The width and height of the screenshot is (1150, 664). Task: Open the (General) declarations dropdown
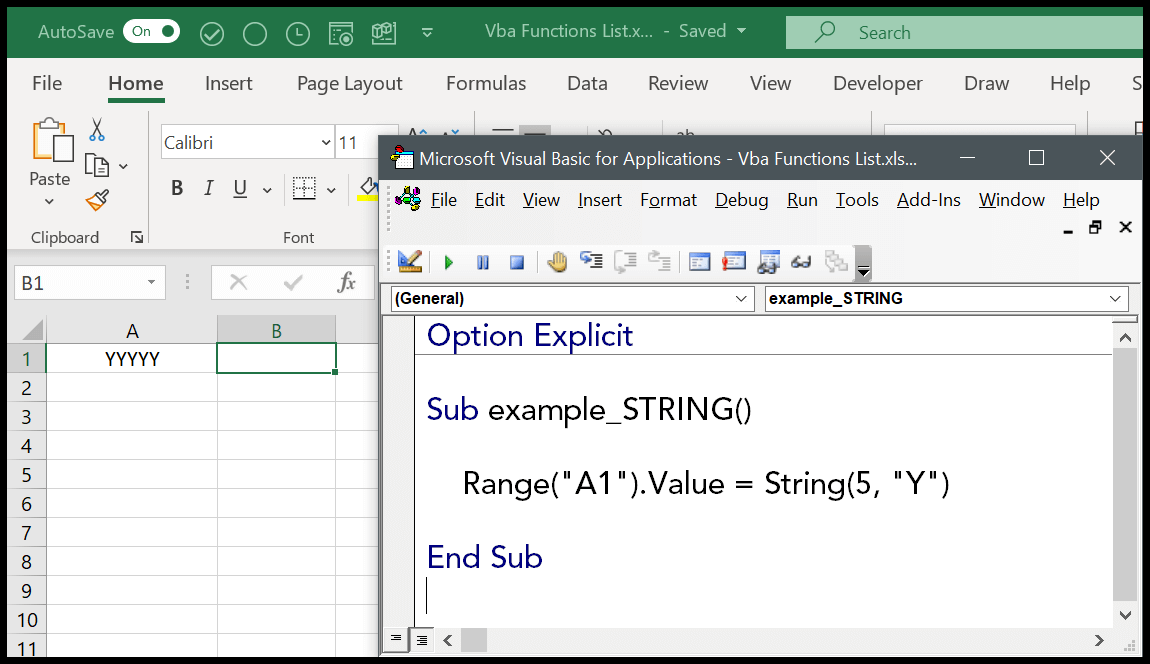click(x=741, y=298)
